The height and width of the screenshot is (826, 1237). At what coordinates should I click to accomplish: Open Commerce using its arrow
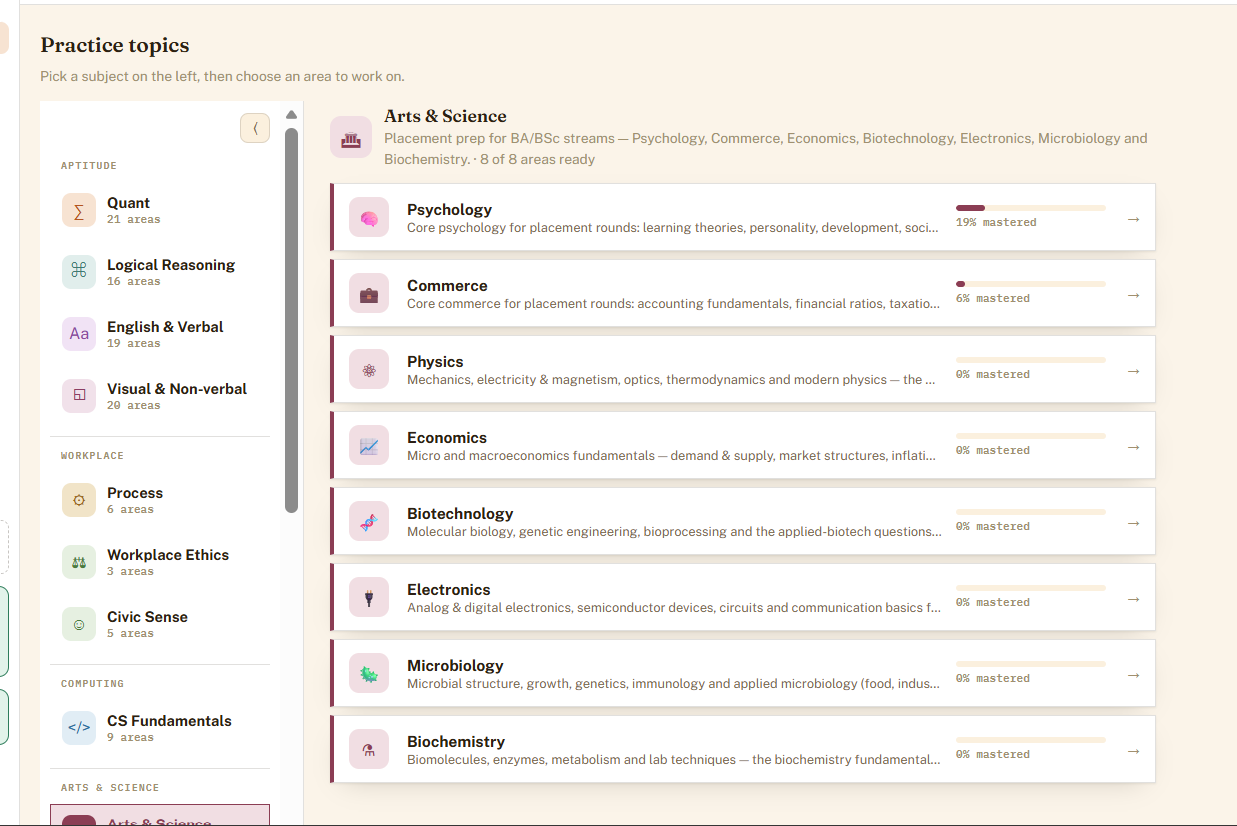pos(1133,294)
